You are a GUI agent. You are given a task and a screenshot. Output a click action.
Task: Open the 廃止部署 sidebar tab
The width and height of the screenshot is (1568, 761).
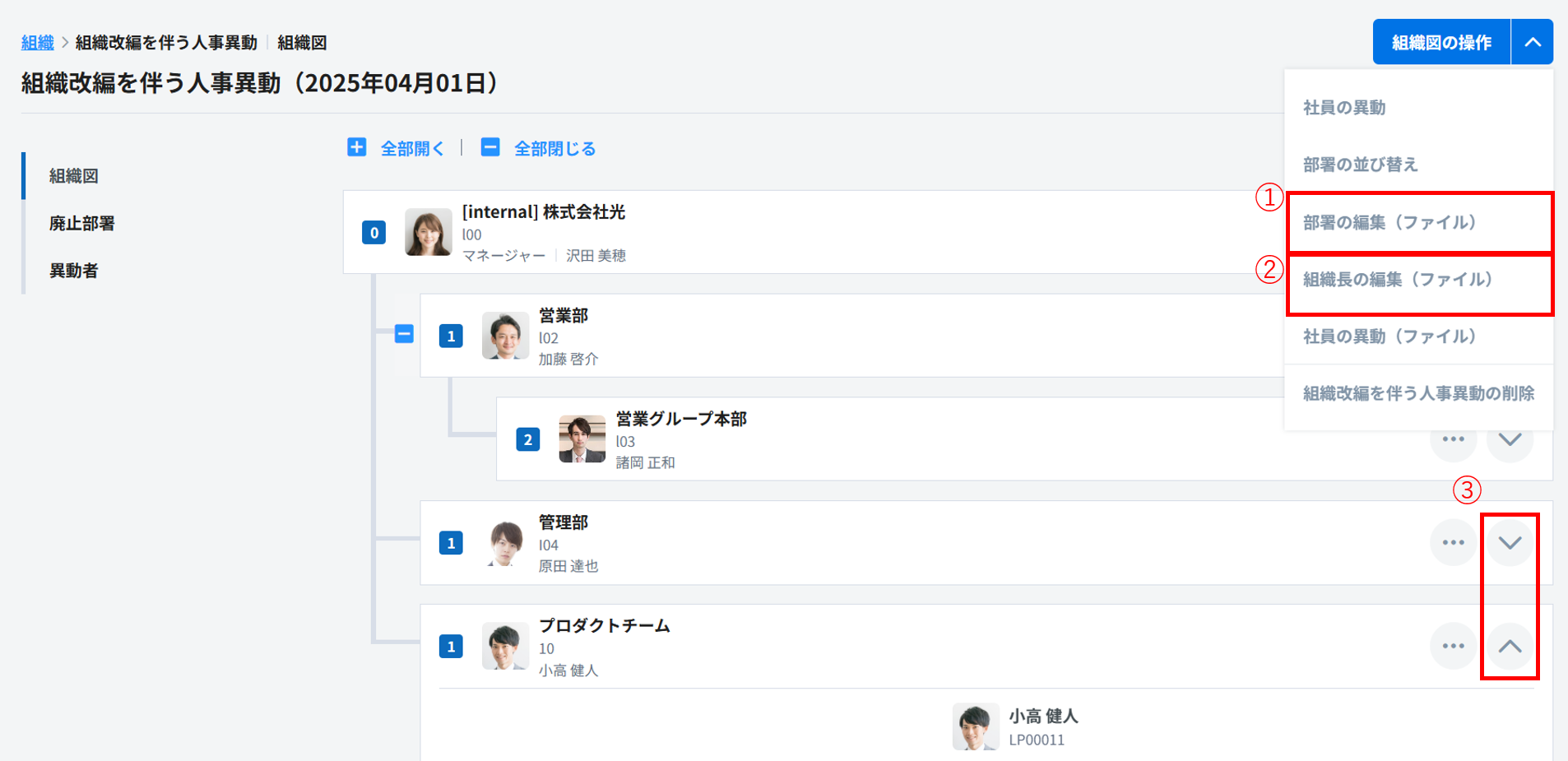tap(81, 224)
